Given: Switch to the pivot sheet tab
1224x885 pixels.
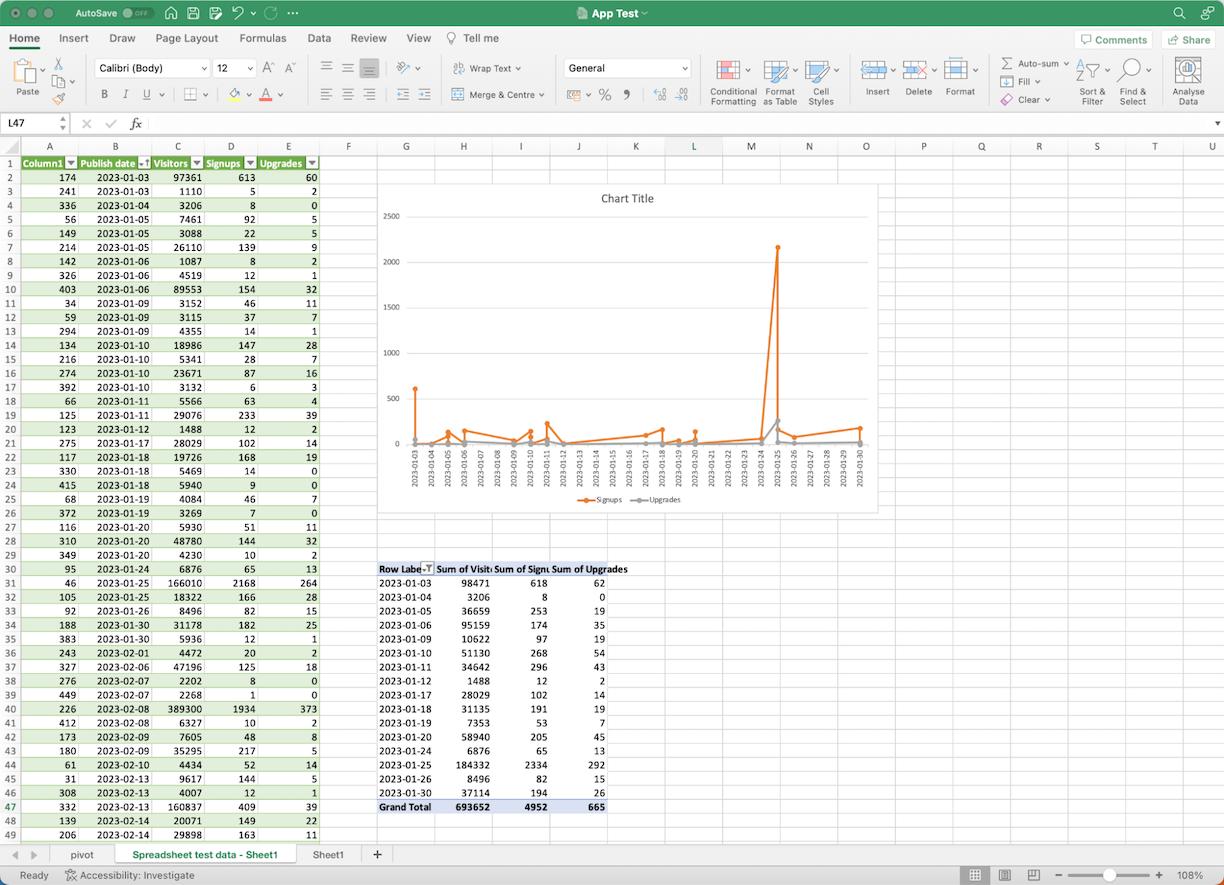Looking at the screenshot, I should tap(82, 855).
